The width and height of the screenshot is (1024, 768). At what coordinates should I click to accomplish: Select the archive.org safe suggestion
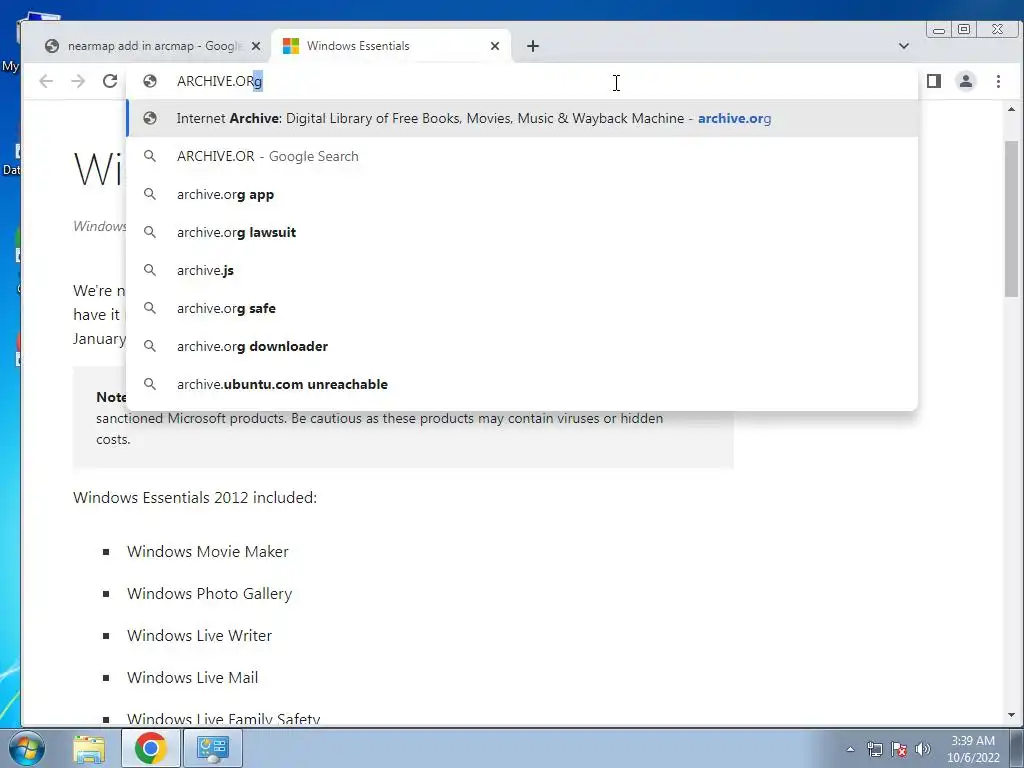[x=522, y=308]
